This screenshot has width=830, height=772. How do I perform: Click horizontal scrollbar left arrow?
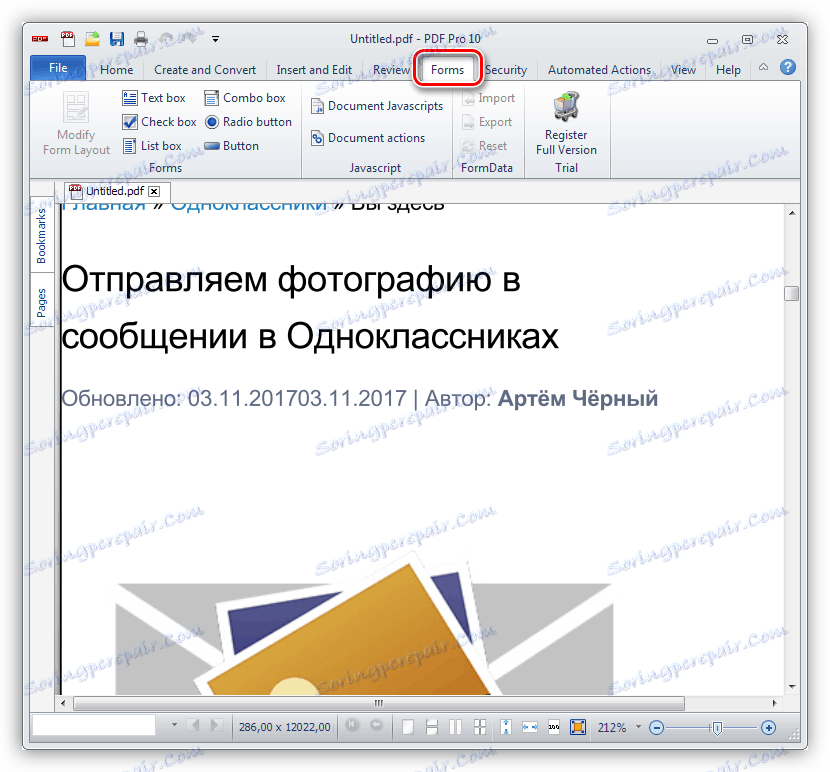coord(63,703)
